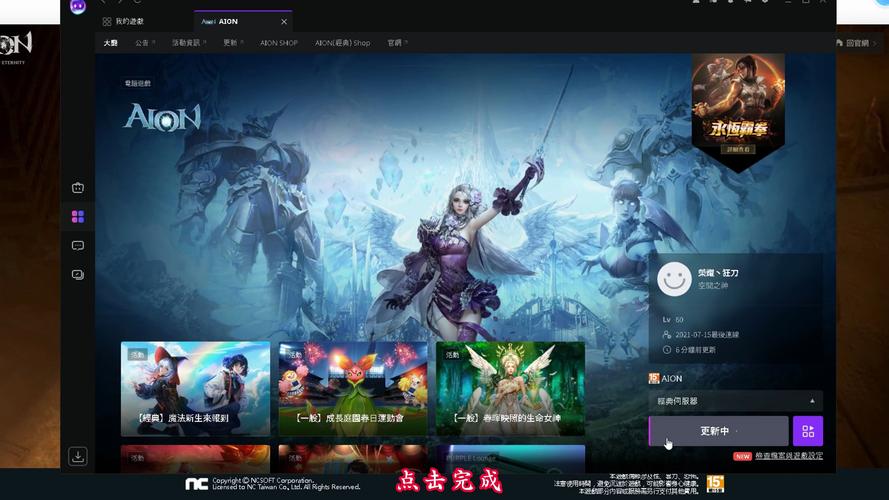Expand the 經典伺服器 server dropdown
The width and height of the screenshot is (889, 500).
[735, 401]
